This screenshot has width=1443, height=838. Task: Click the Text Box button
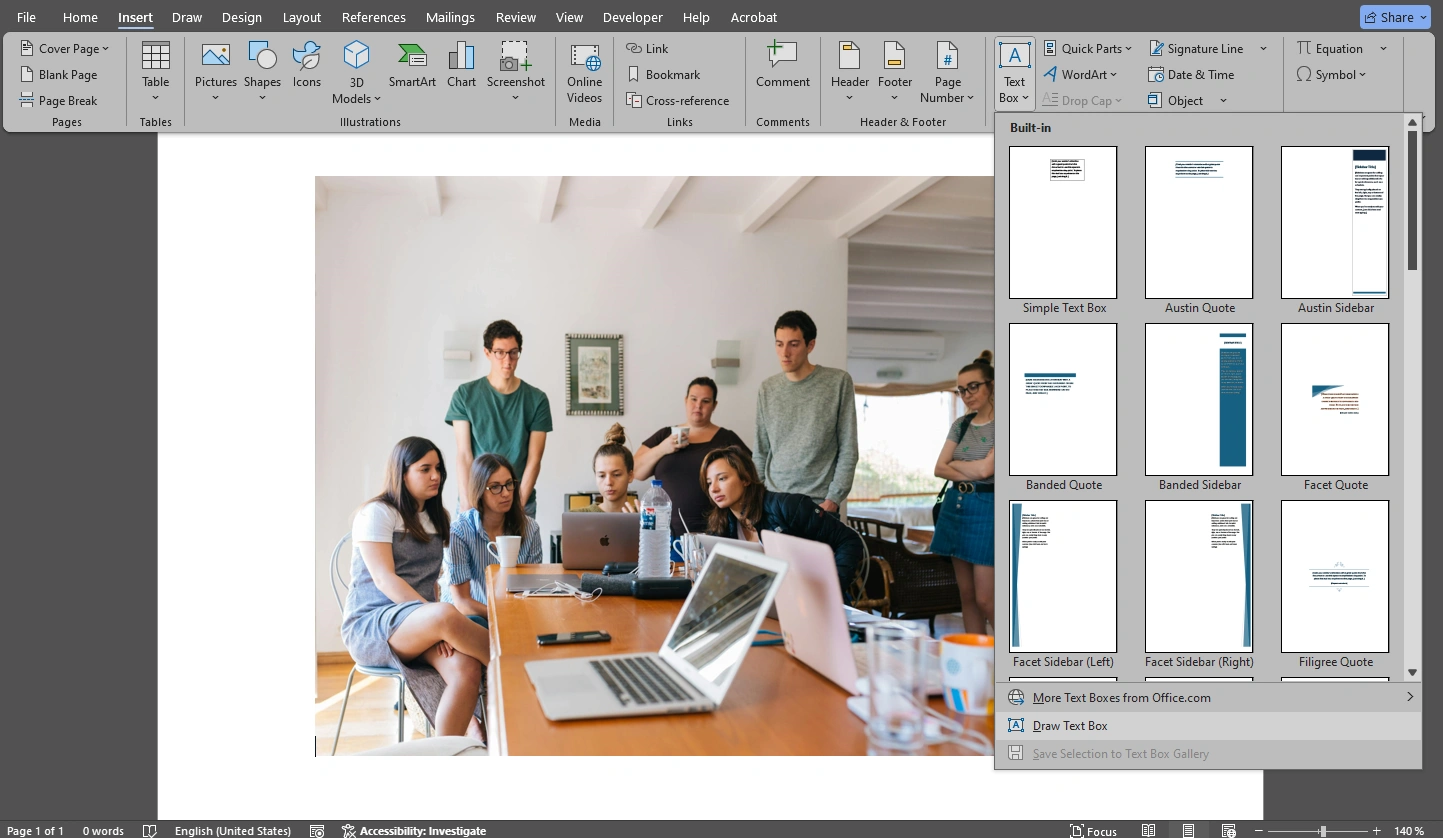pos(1014,72)
